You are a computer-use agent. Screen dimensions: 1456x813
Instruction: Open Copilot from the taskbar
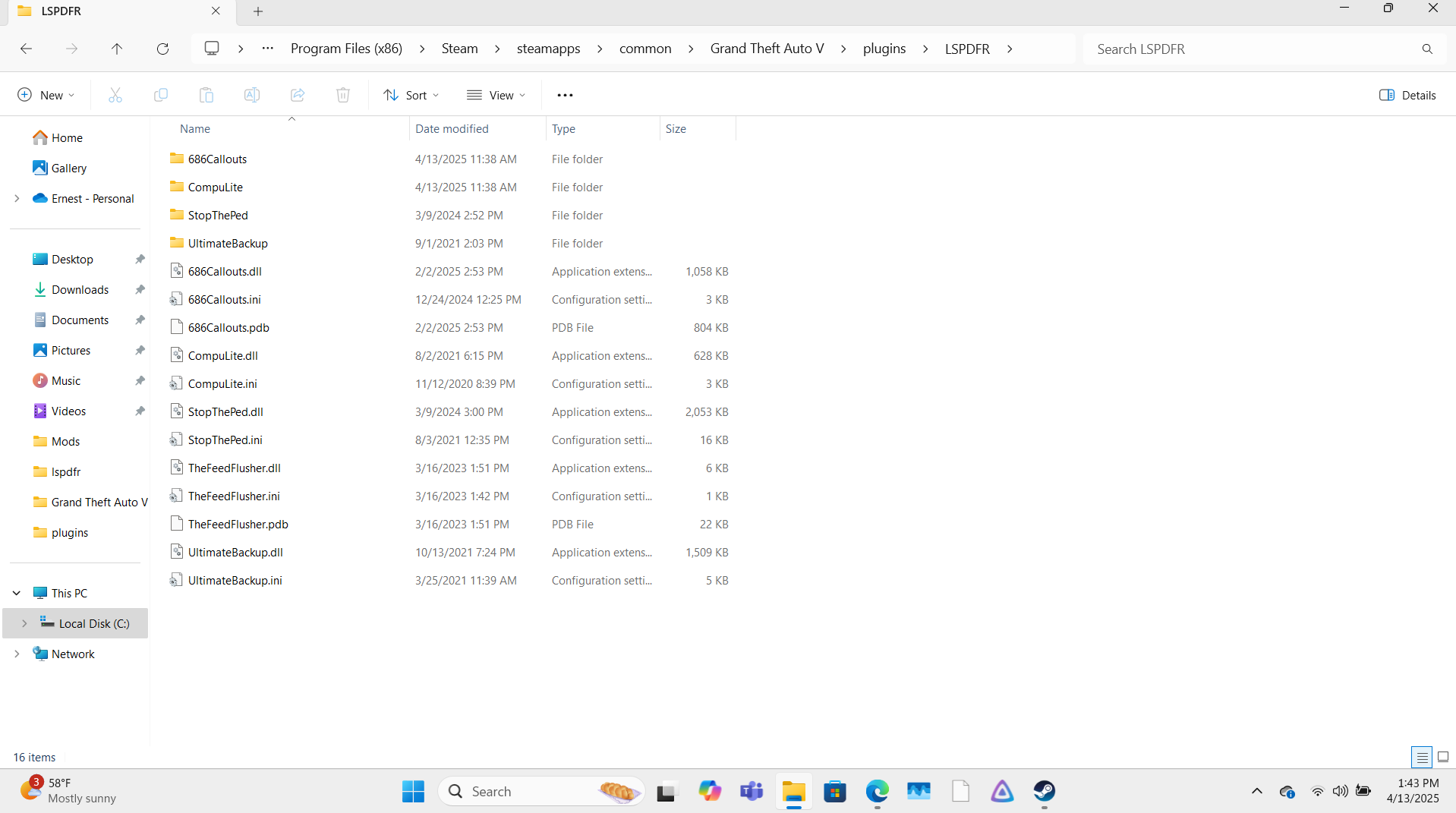(x=710, y=791)
